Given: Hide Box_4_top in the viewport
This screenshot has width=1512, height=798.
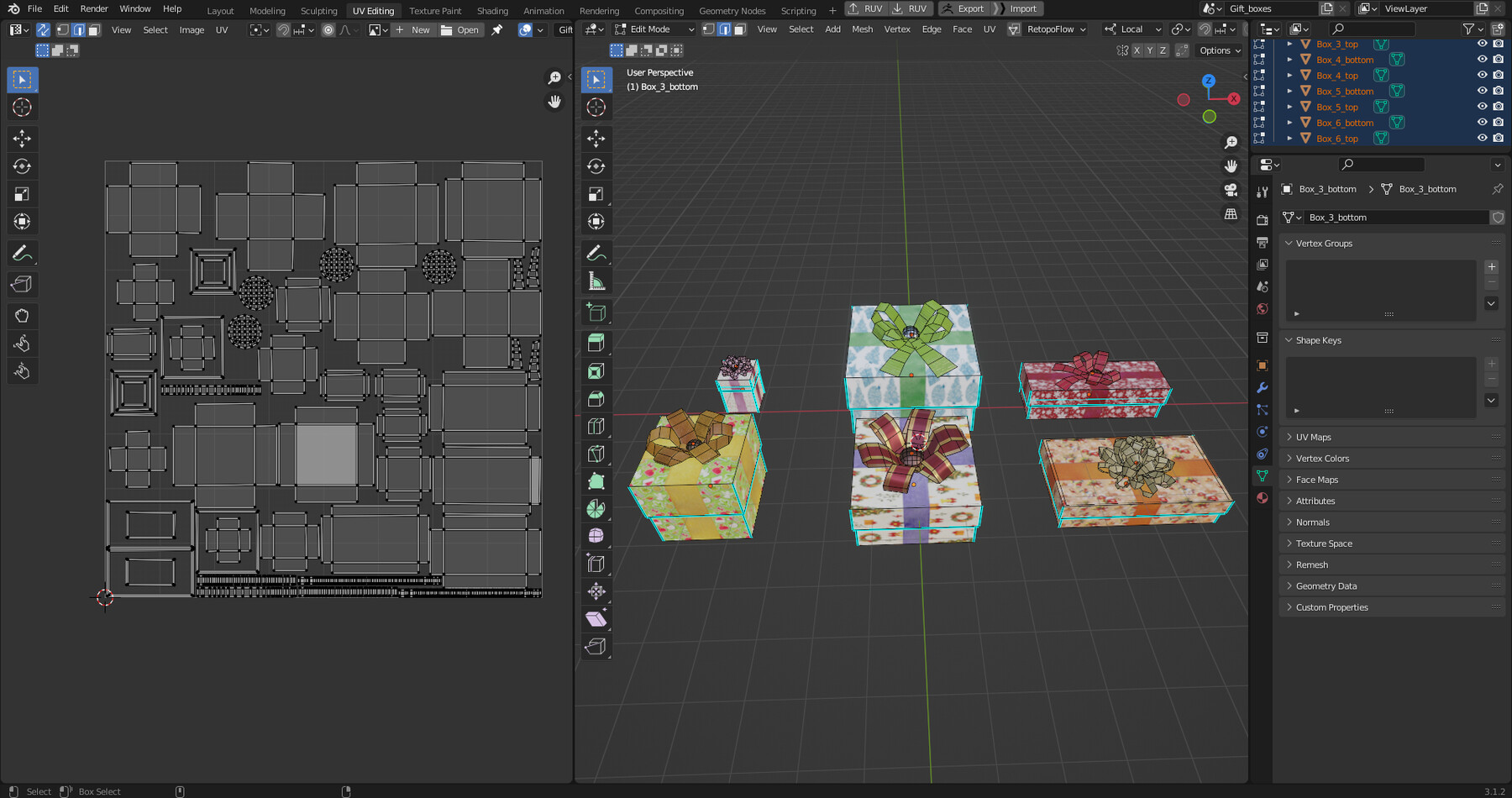Looking at the screenshot, I should point(1483,75).
